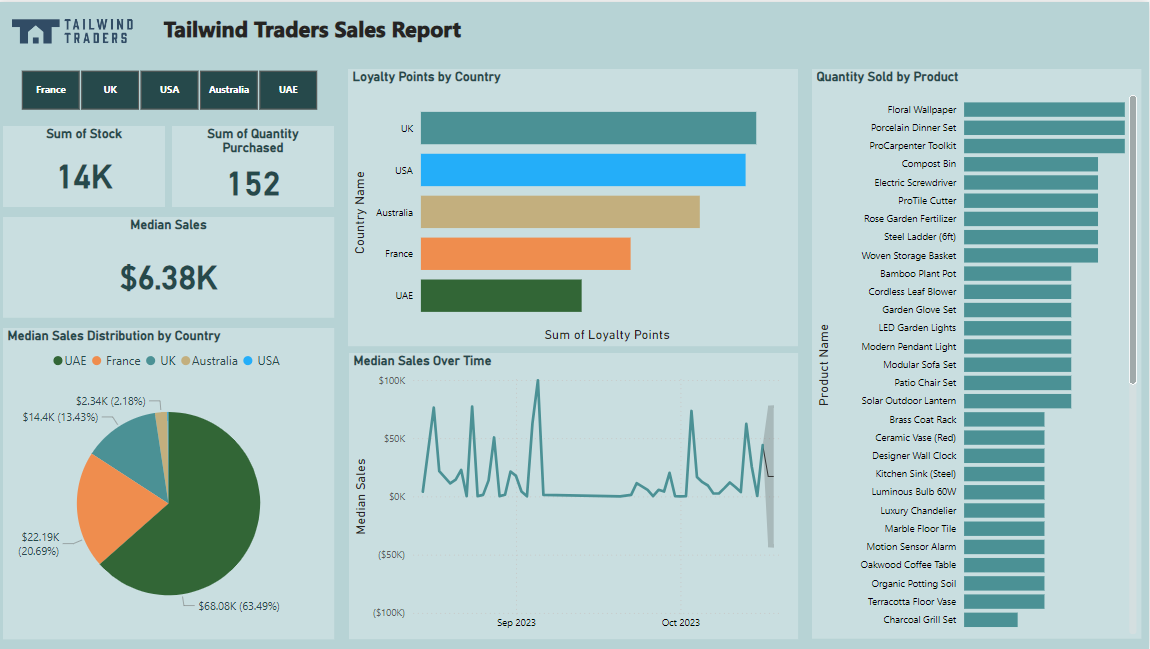Click the Brass Coat Rack label
The image size is (1150, 649).
[923, 419]
